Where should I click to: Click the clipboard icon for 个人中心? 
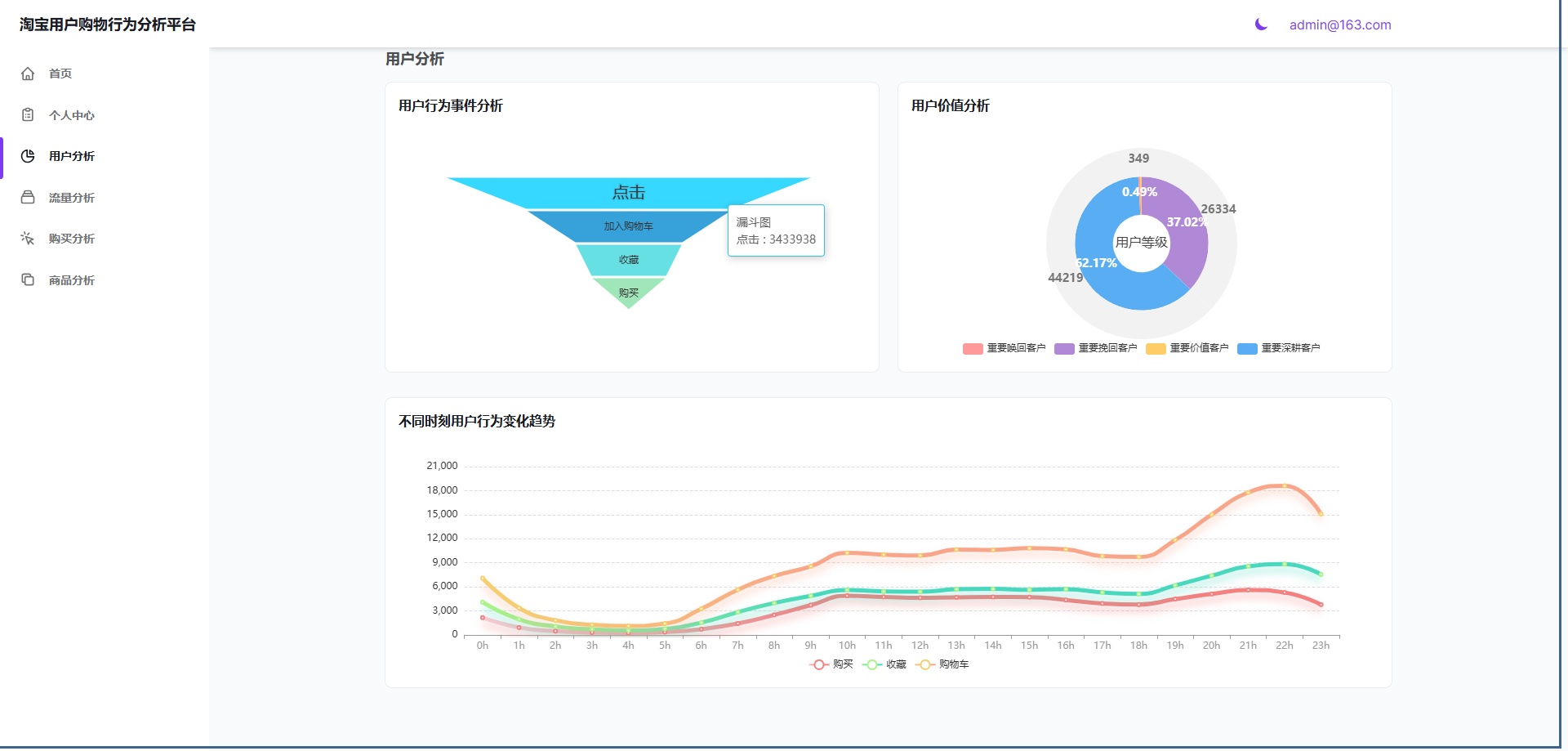pyautogui.click(x=28, y=115)
